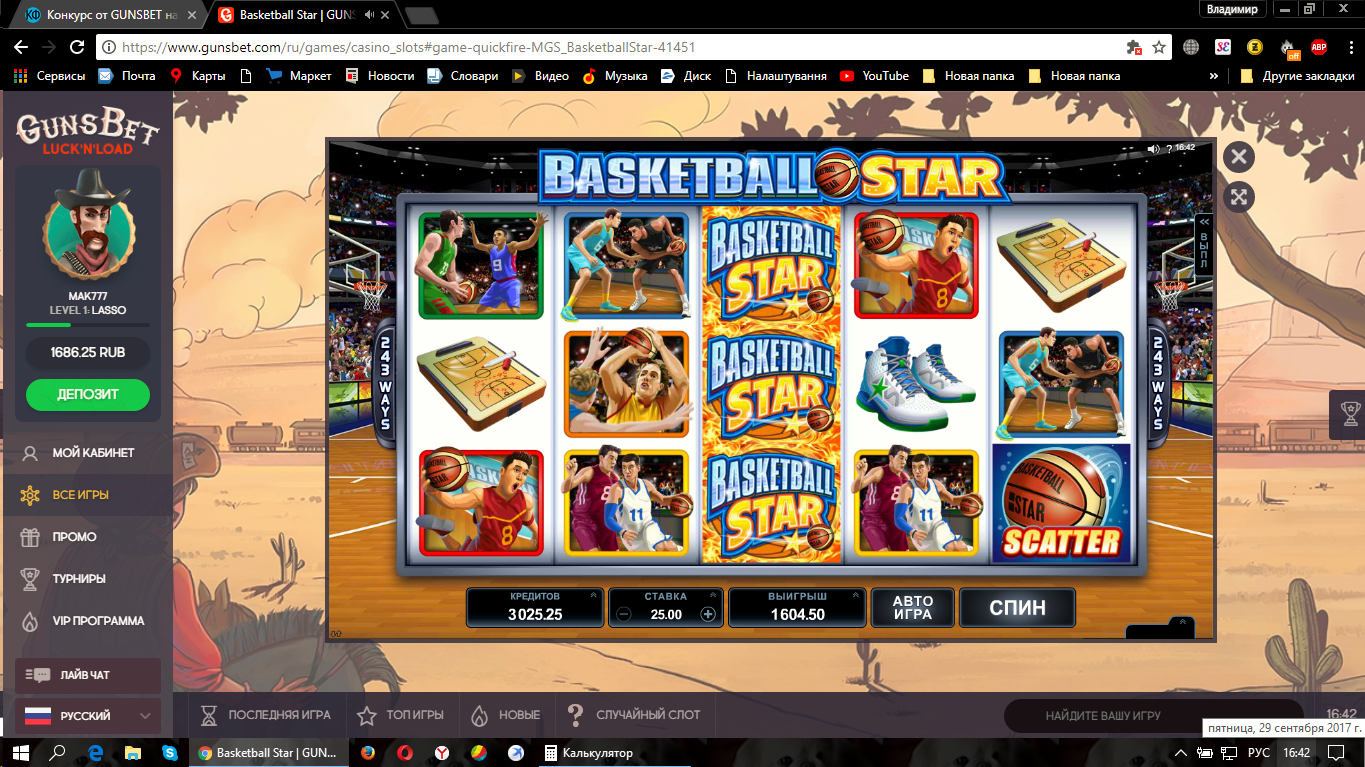Click the Scatter basketball symbol
Screen dimensions: 1365x767
tap(1061, 503)
